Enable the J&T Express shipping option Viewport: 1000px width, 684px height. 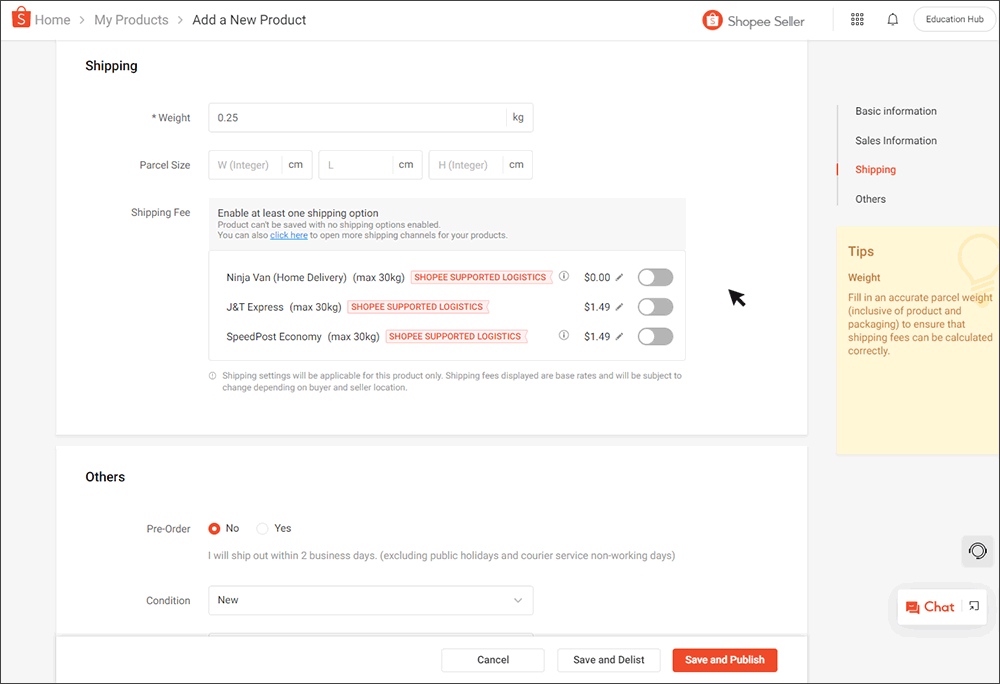[x=655, y=307]
